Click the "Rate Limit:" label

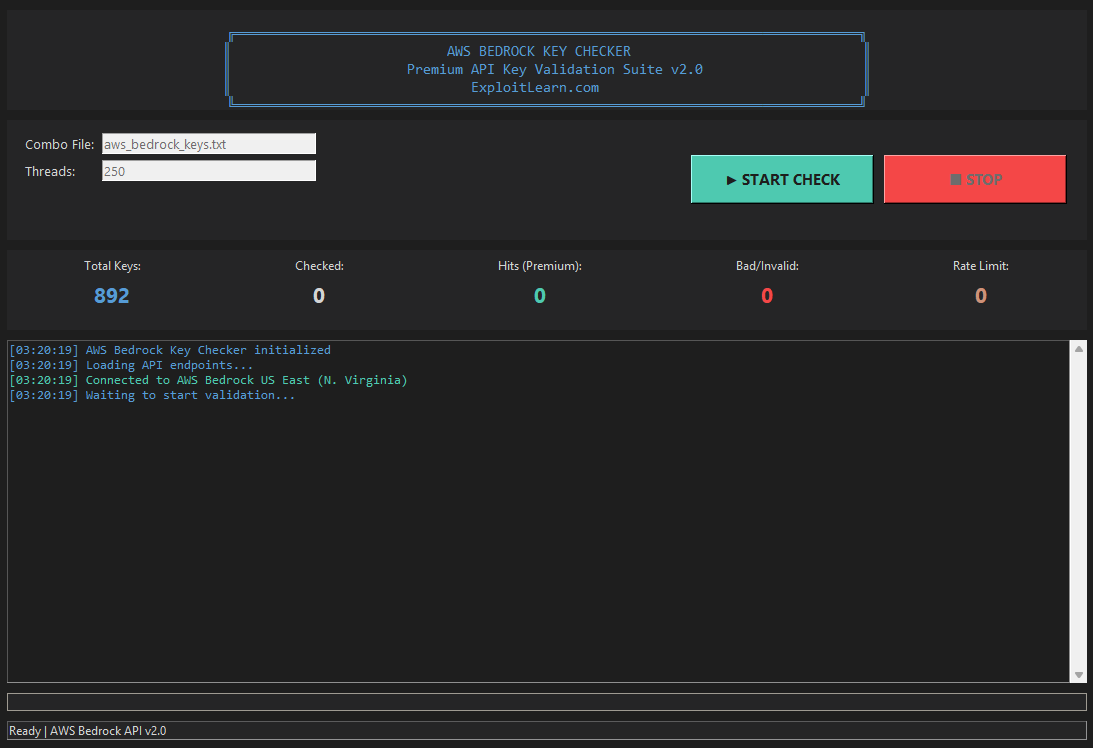[x=981, y=266]
